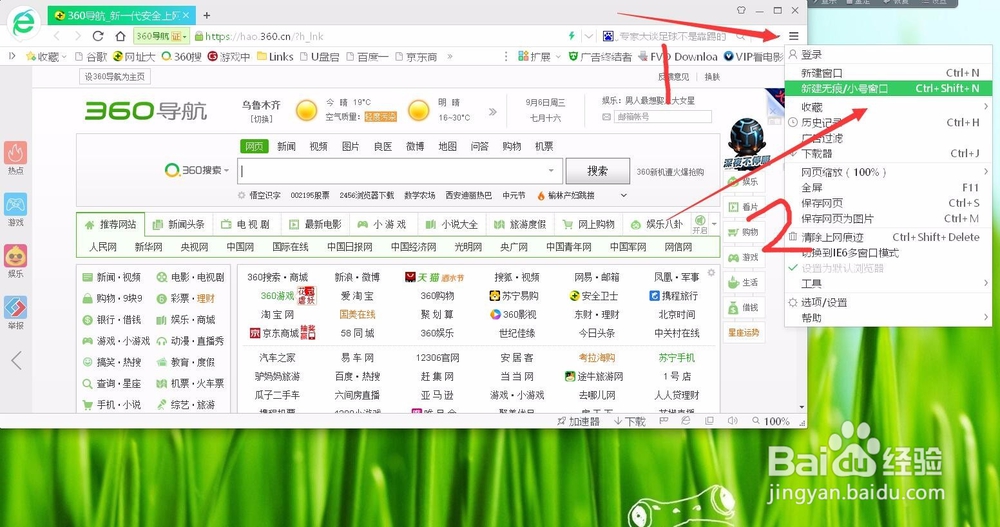This screenshot has width=1000, height=527.
Task: Open 收藏 favorites star icon in bookmarks bar
Action: click(31, 57)
